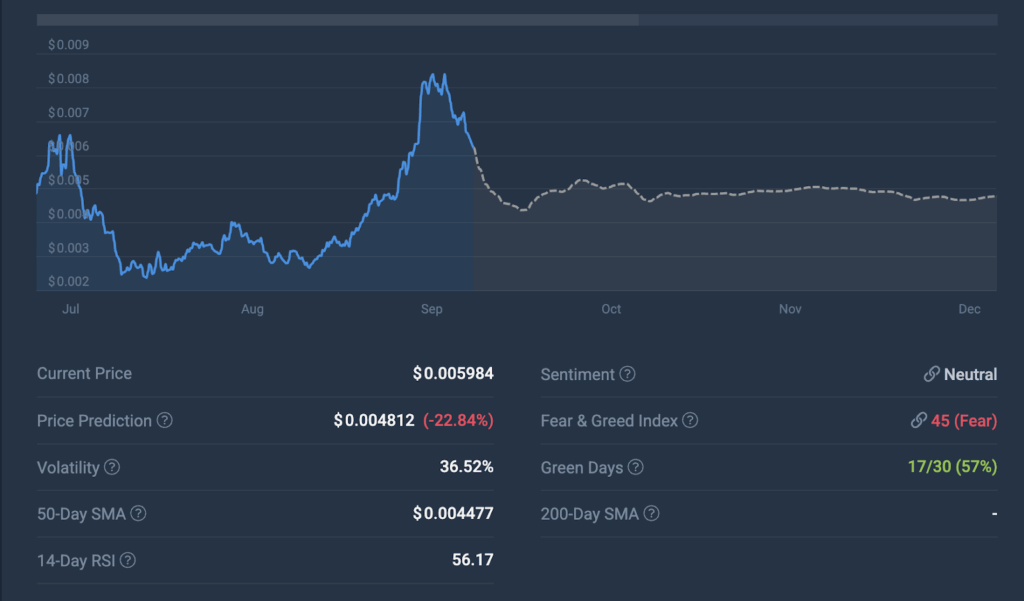Click the chain link icon beside Neutral

point(931,374)
